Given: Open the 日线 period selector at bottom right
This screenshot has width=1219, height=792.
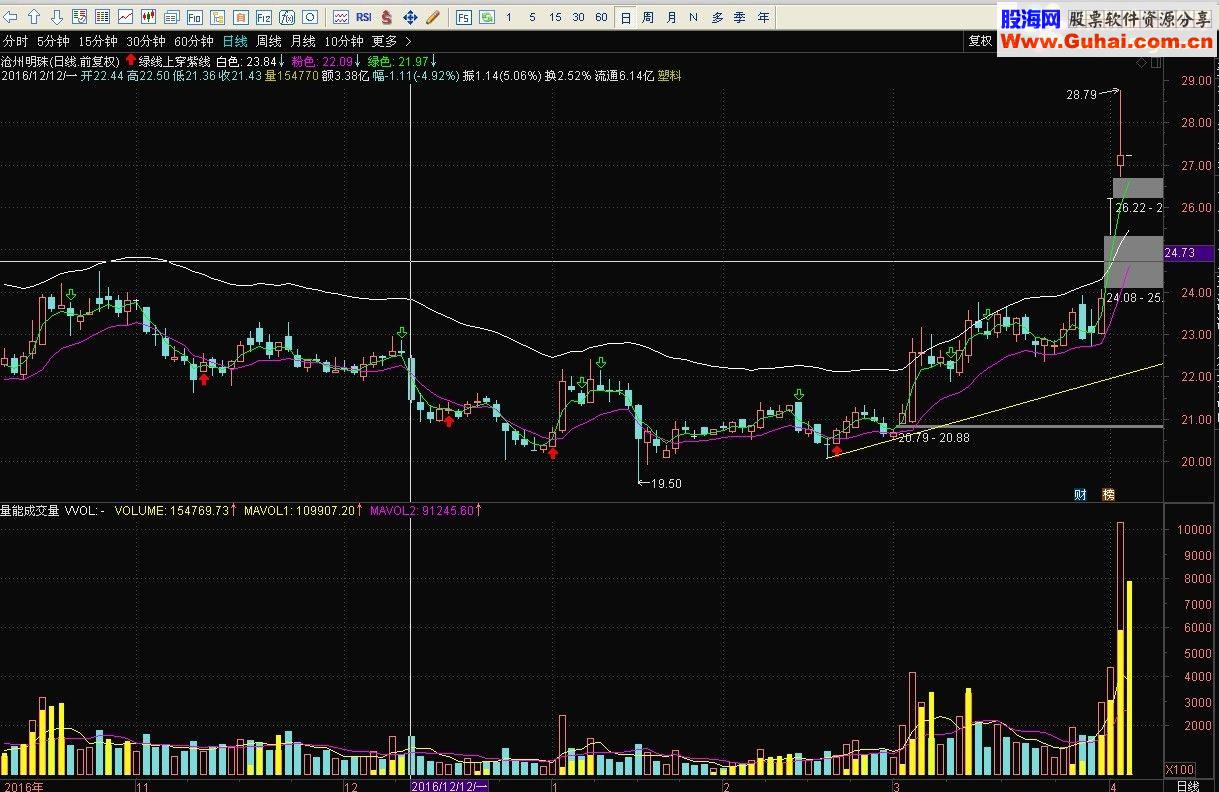Looking at the screenshot, I should [1186, 785].
